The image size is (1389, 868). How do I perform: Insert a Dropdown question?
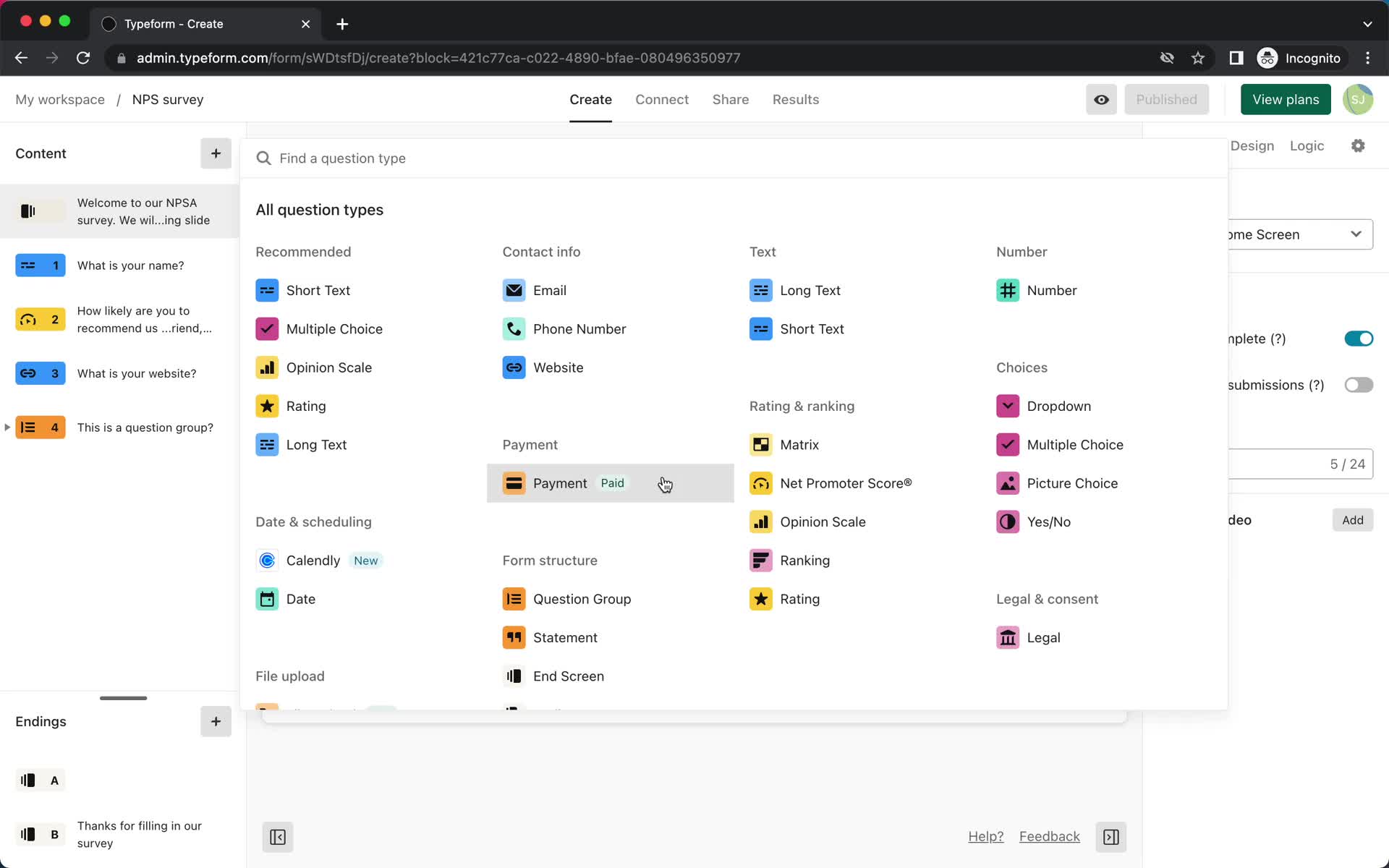point(1044,406)
